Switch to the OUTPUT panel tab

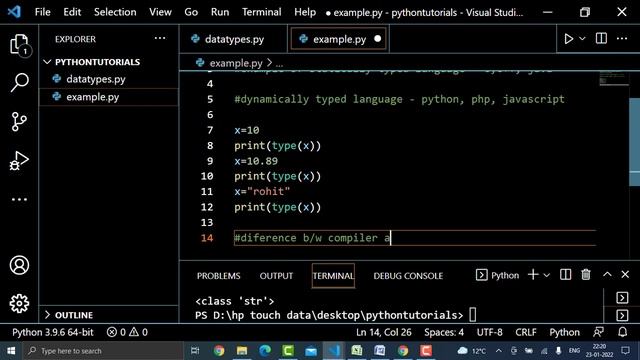tap(276, 276)
